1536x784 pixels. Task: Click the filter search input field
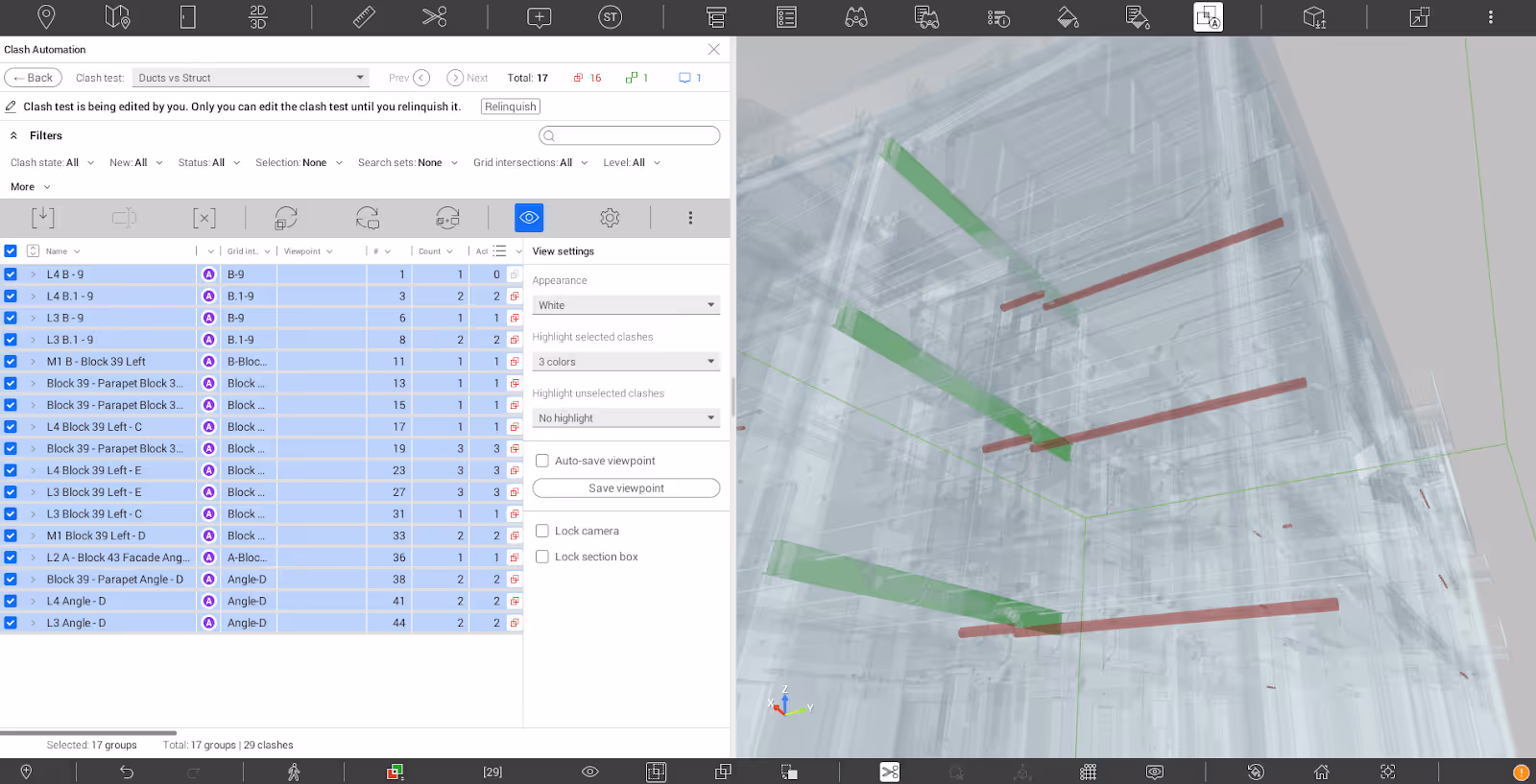coord(630,135)
